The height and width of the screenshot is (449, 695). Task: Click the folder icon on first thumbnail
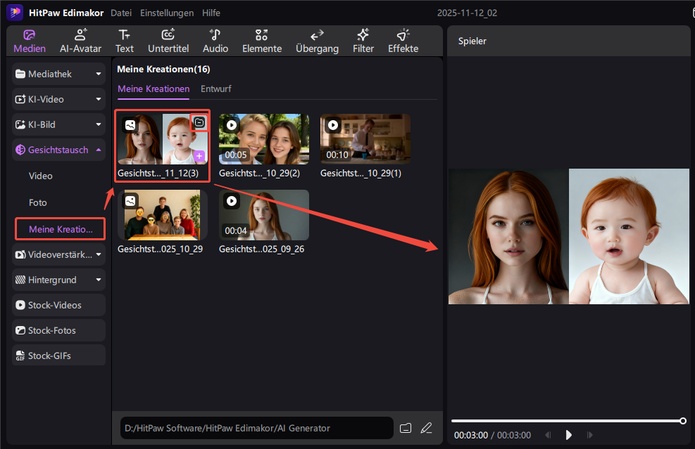tap(199, 122)
